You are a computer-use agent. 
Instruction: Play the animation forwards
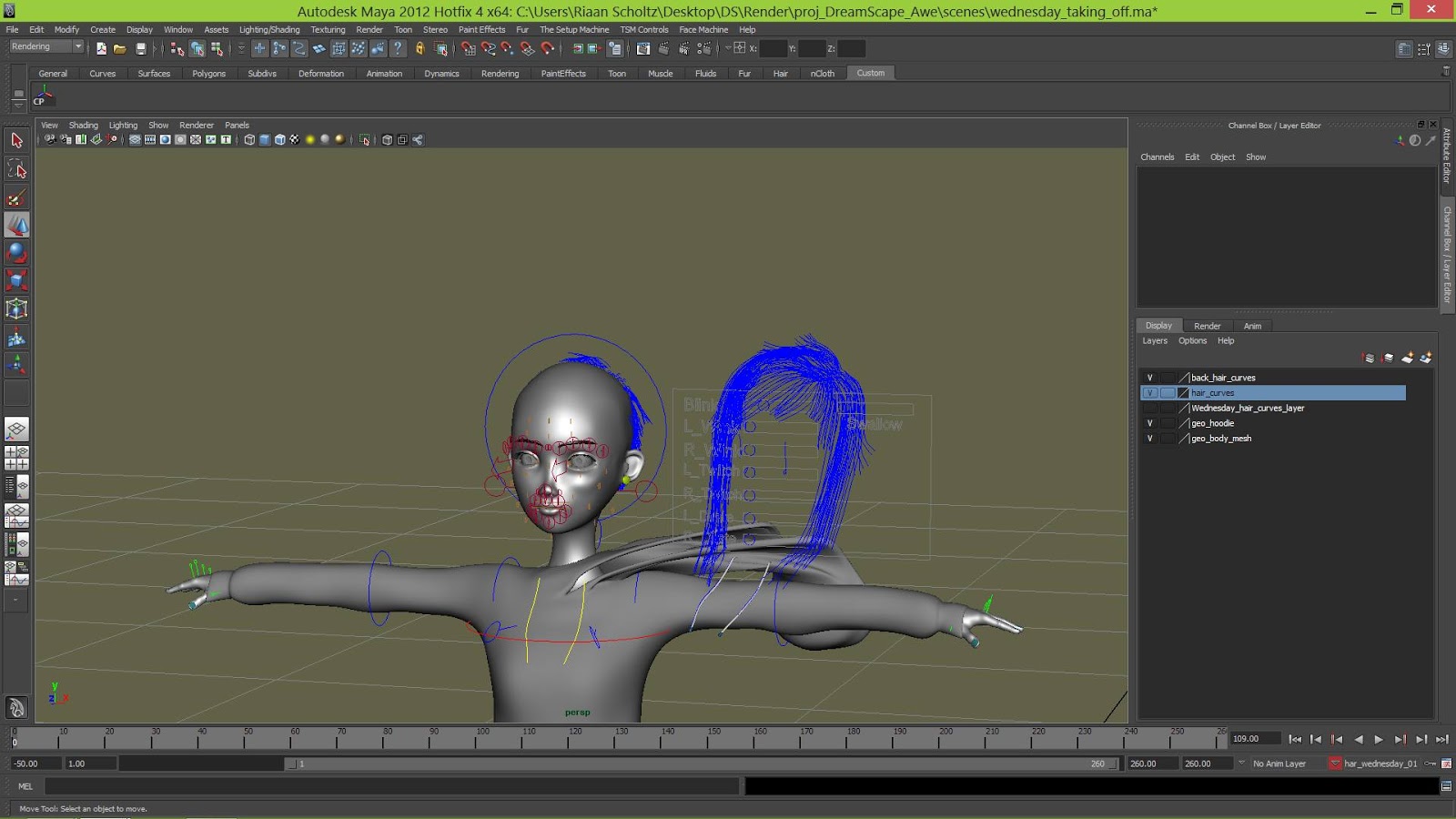tap(1379, 740)
